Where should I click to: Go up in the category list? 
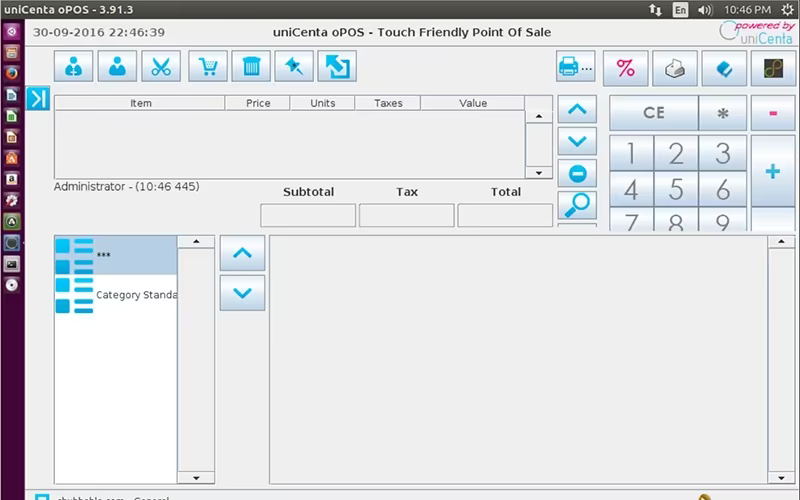[x=242, y=253]
